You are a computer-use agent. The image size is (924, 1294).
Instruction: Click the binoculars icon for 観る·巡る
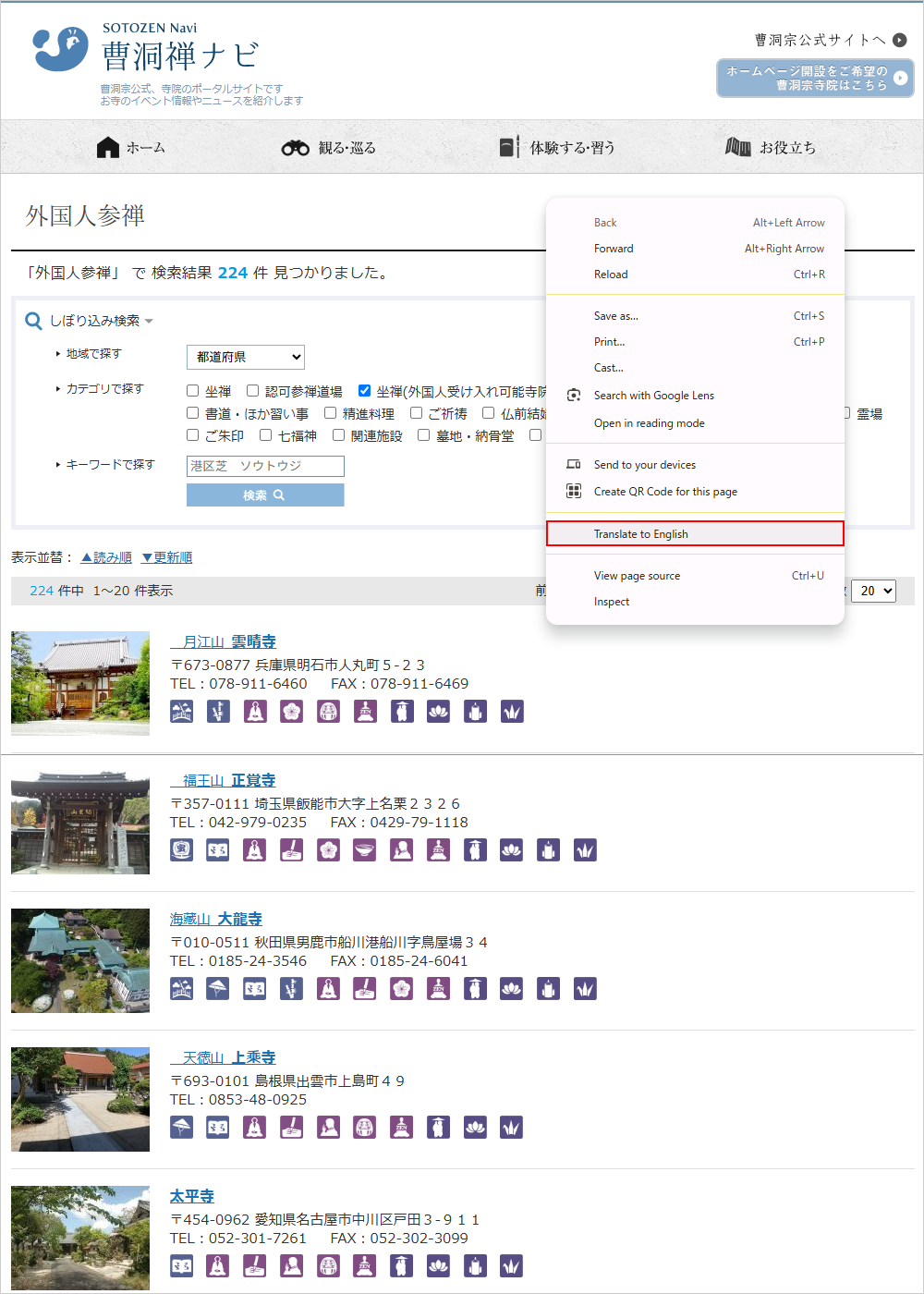295,148
